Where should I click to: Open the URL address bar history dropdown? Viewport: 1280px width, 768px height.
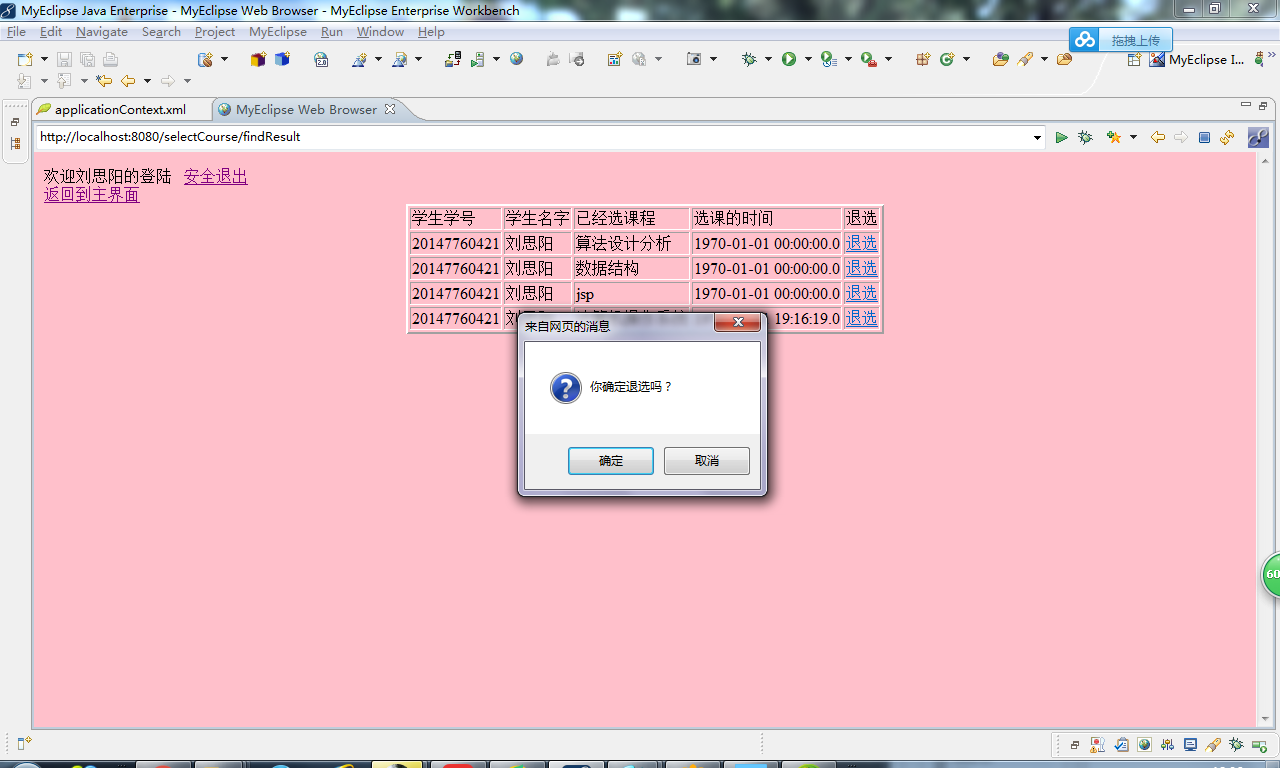[x=1037, y=137]
